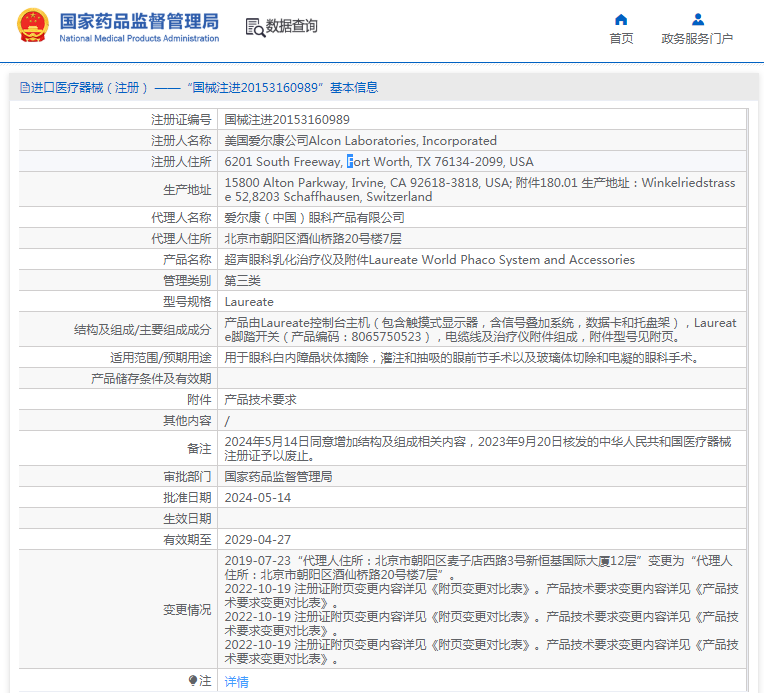This screenshot has width=764, height=693.
Task: Click management category value 第三类
Action: (243, 281)
